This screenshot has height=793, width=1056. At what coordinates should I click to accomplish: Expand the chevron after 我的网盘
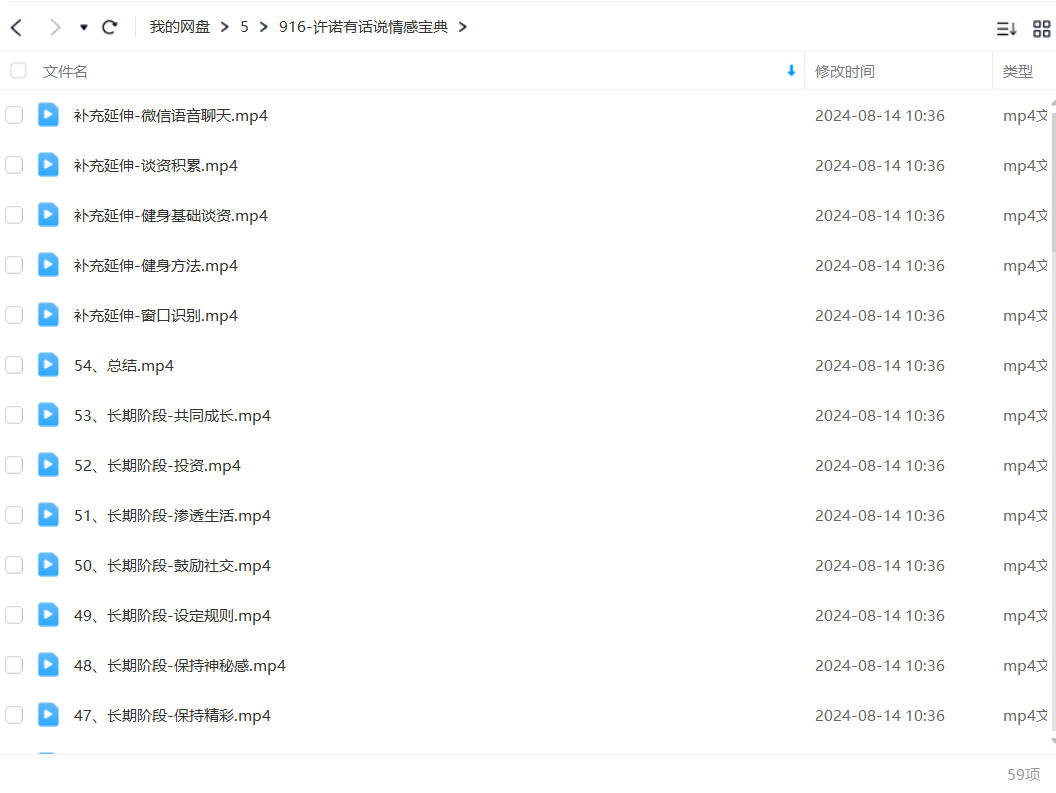tap(225, 27)
